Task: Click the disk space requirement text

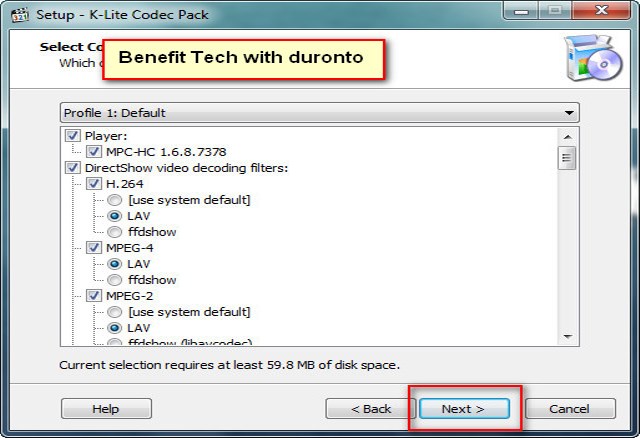Action: 229,365
